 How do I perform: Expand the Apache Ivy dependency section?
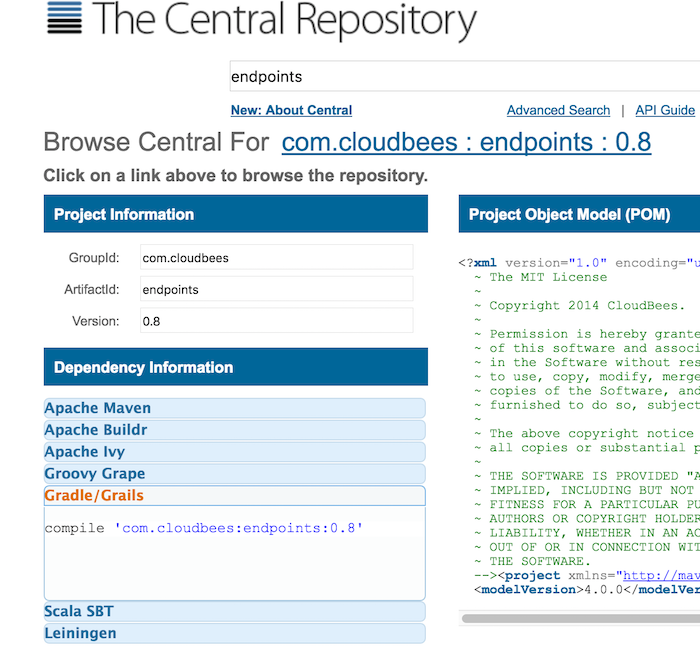tap(234, 452)
